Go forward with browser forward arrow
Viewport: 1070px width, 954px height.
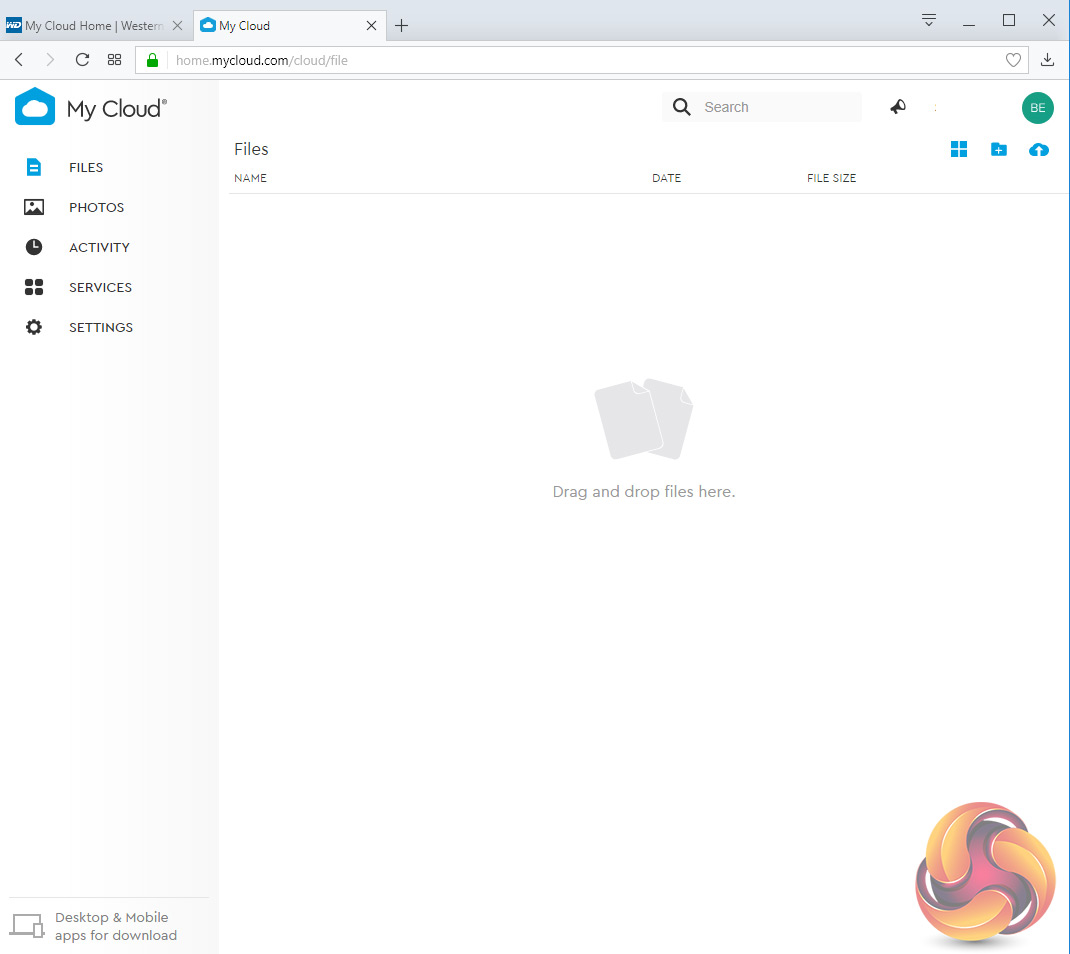[50, 60]
